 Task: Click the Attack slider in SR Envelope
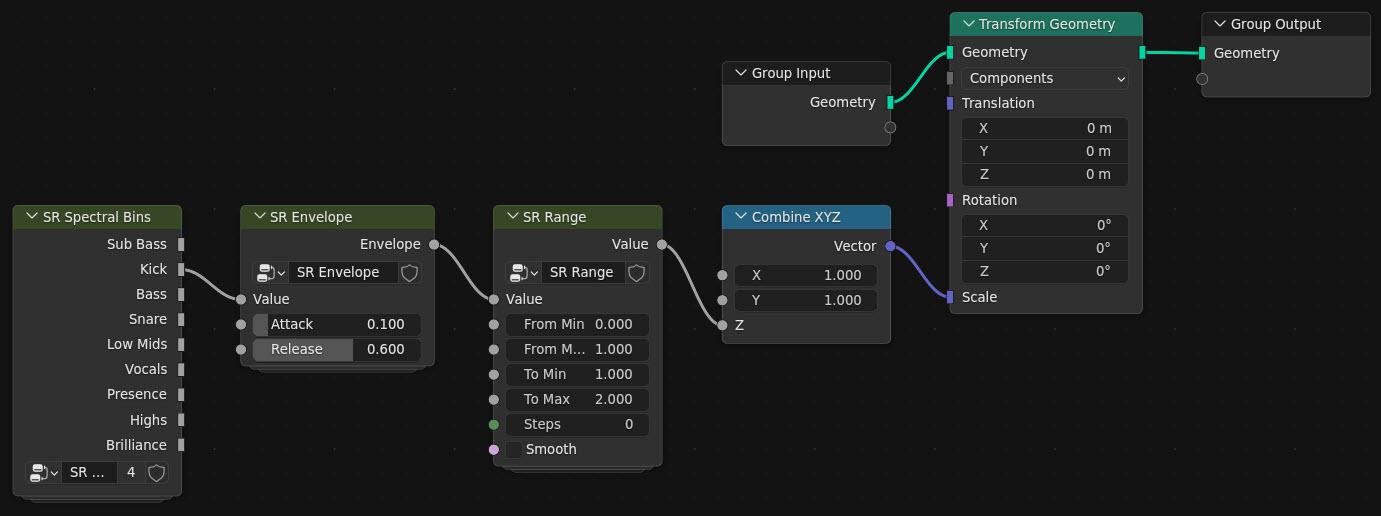pos(337,324)
